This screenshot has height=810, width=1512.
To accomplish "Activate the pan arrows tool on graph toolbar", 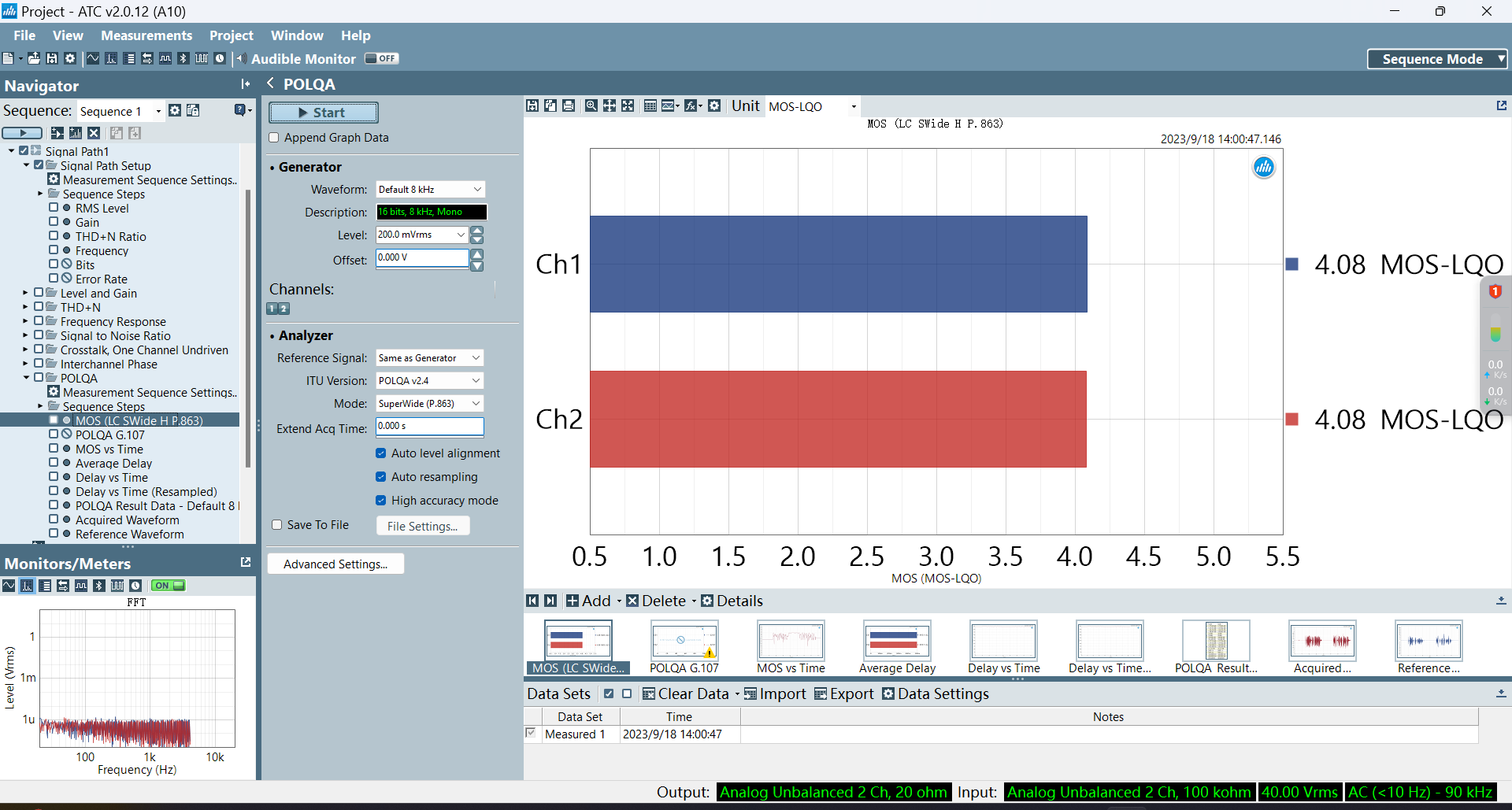I will [610, 105].
